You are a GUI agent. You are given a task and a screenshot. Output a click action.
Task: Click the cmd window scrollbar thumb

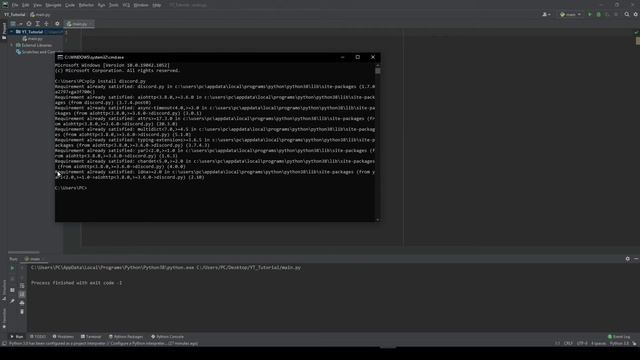pos(378,71)
